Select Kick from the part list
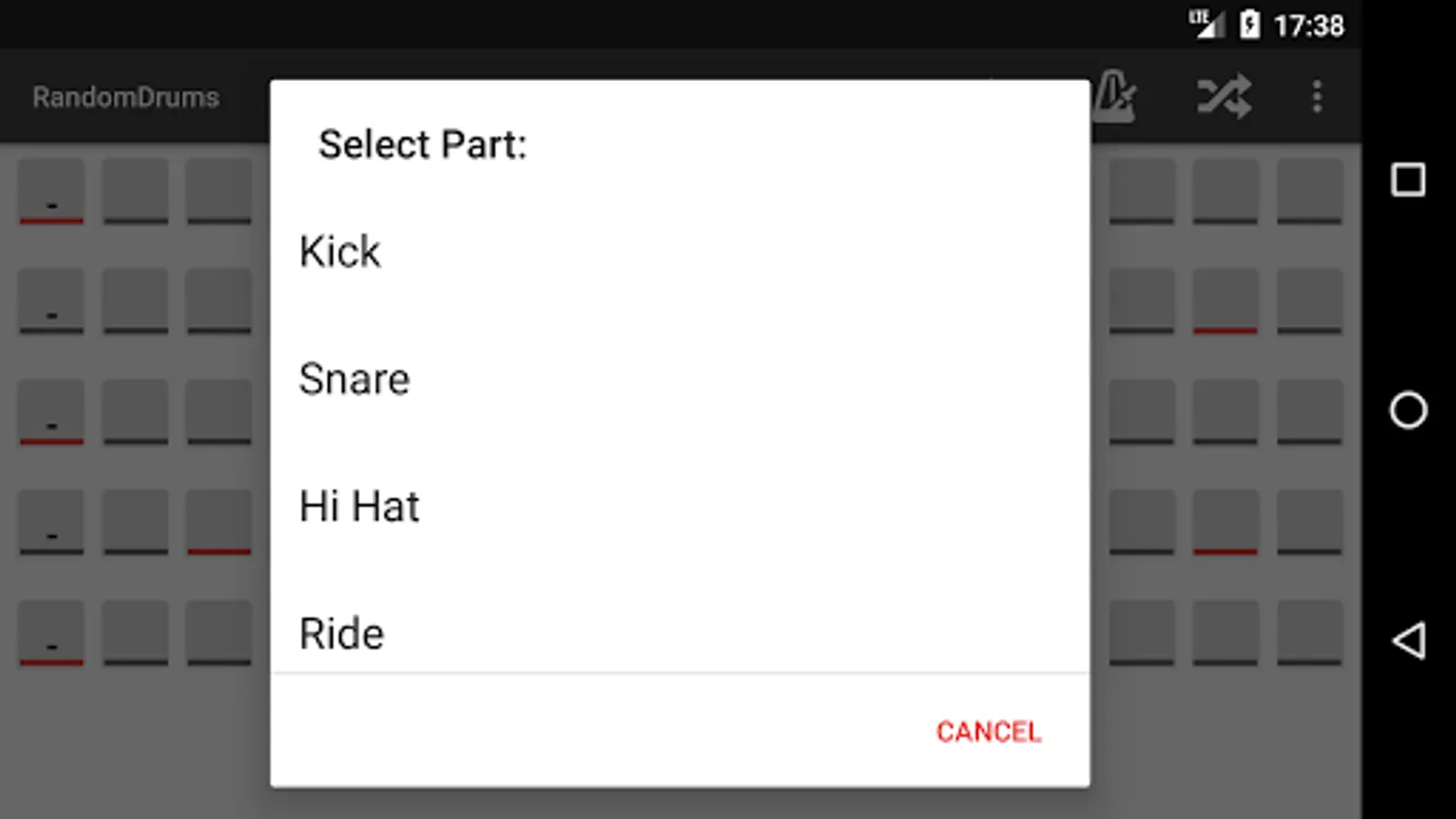Viewport: 1456px width, 819px height. pyautogui.click(x=339, y=251)
